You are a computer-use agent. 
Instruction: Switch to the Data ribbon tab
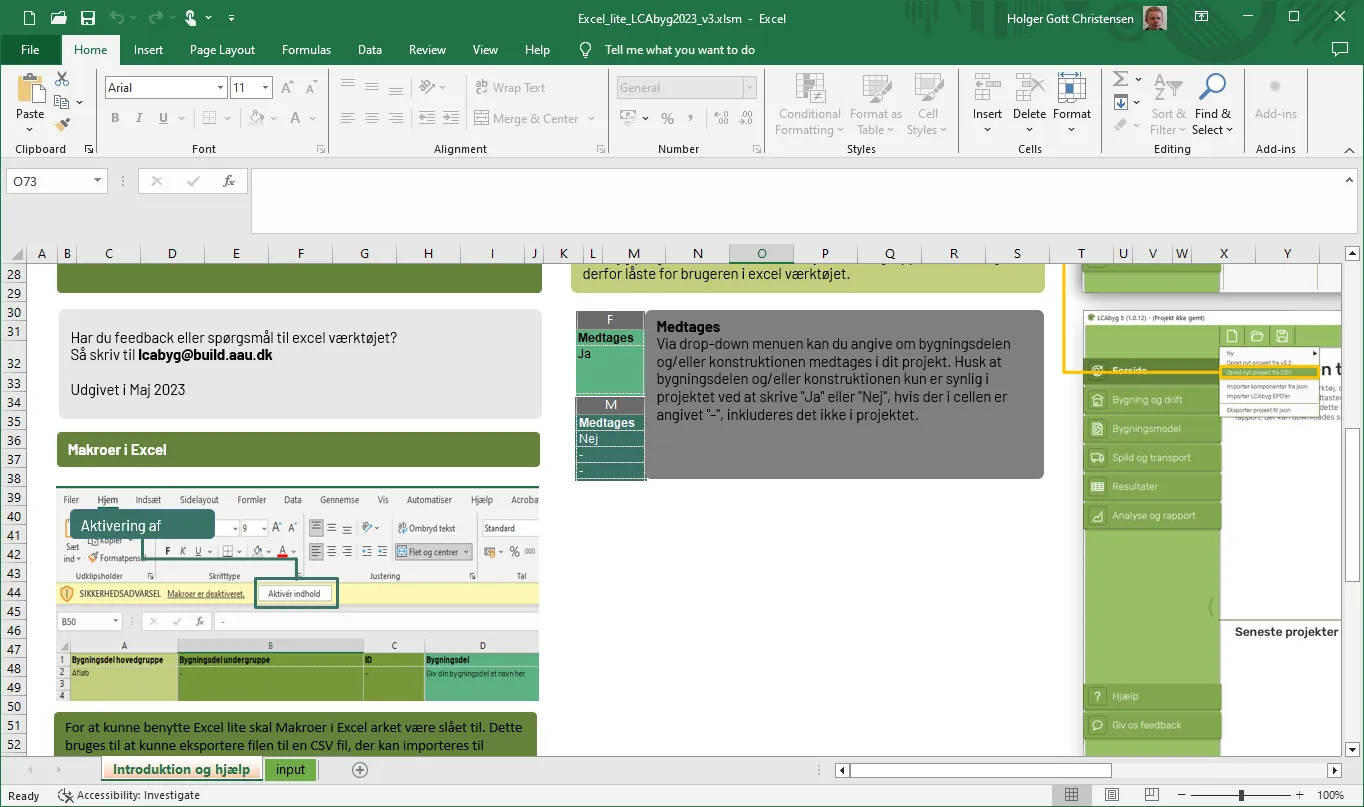coord(370,49)
